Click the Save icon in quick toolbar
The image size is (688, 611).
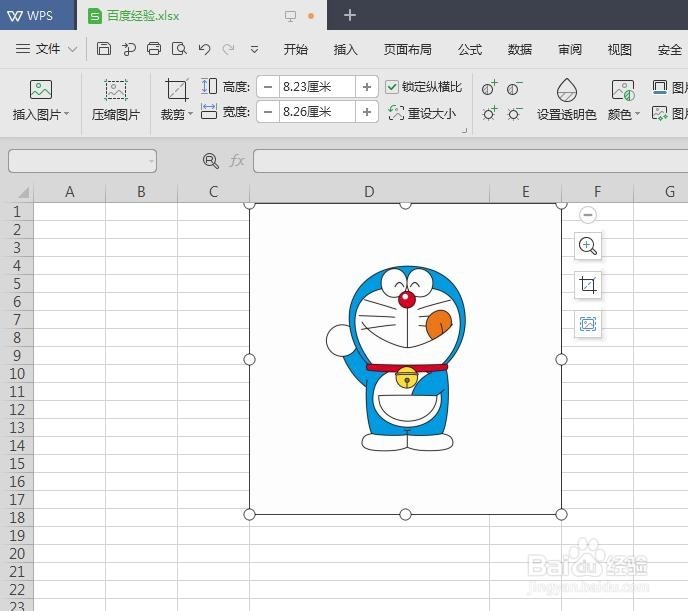tap(104, 49)
